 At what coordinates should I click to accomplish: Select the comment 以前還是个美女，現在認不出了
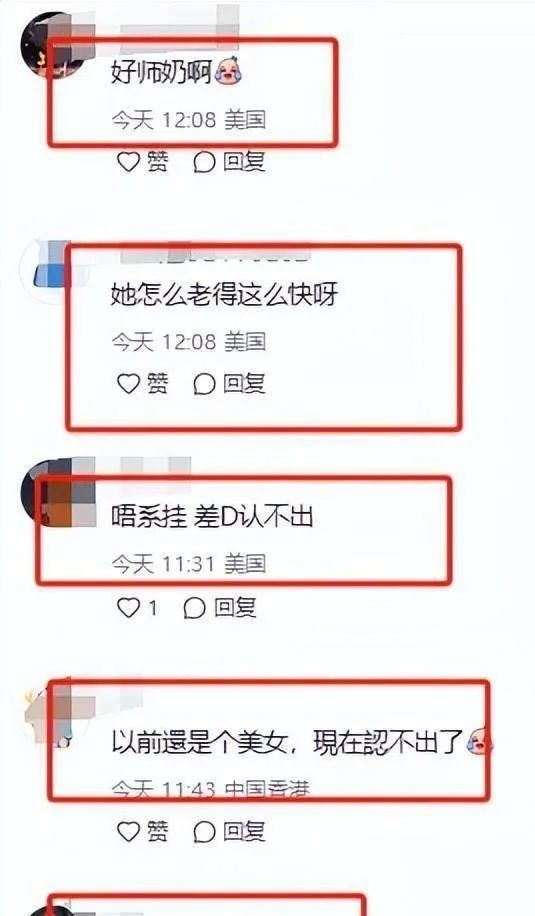pyautogui.click(x=287, y=742)
